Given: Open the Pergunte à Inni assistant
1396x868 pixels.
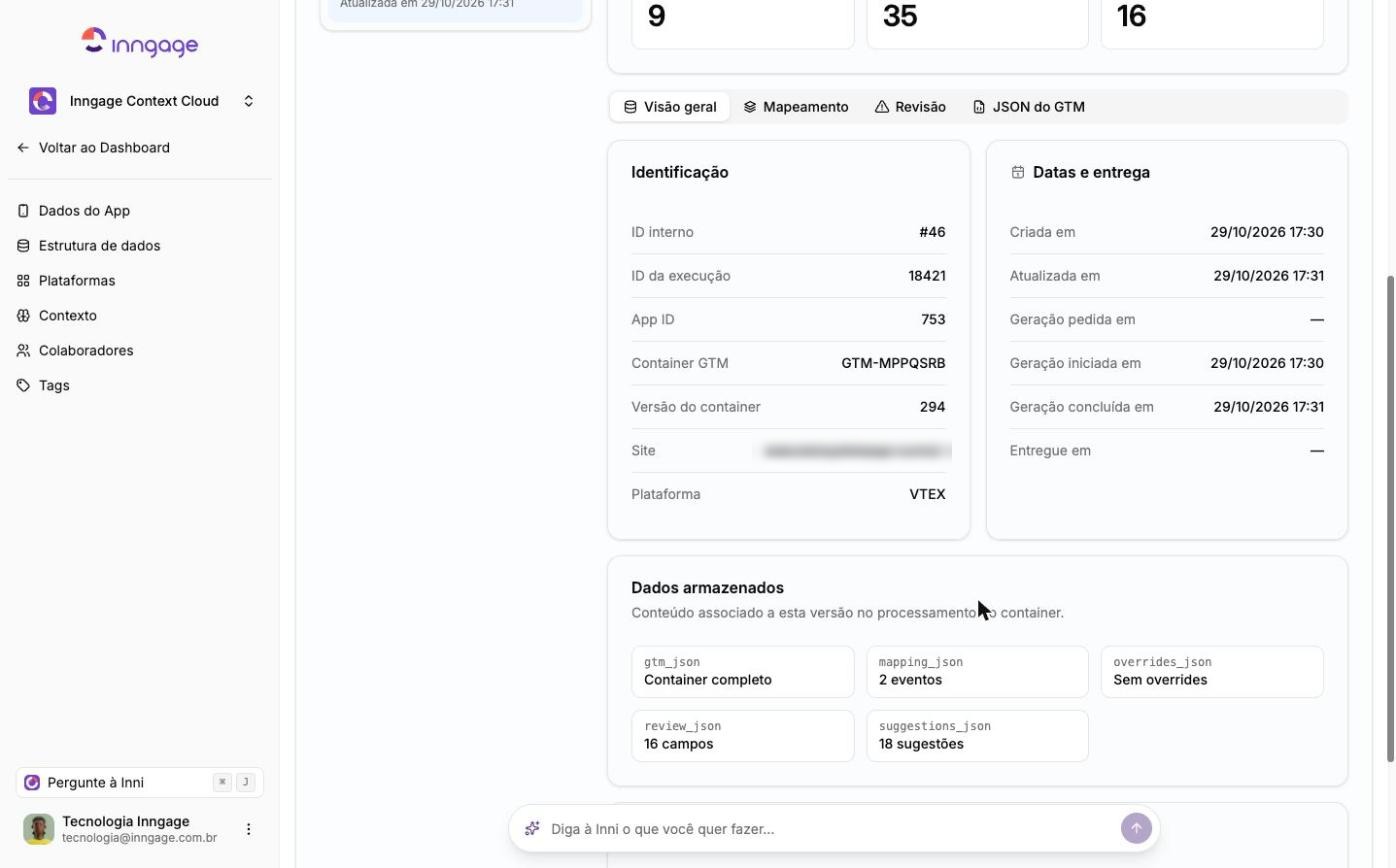Looking at the screenshot, I should tap(140, 783).
